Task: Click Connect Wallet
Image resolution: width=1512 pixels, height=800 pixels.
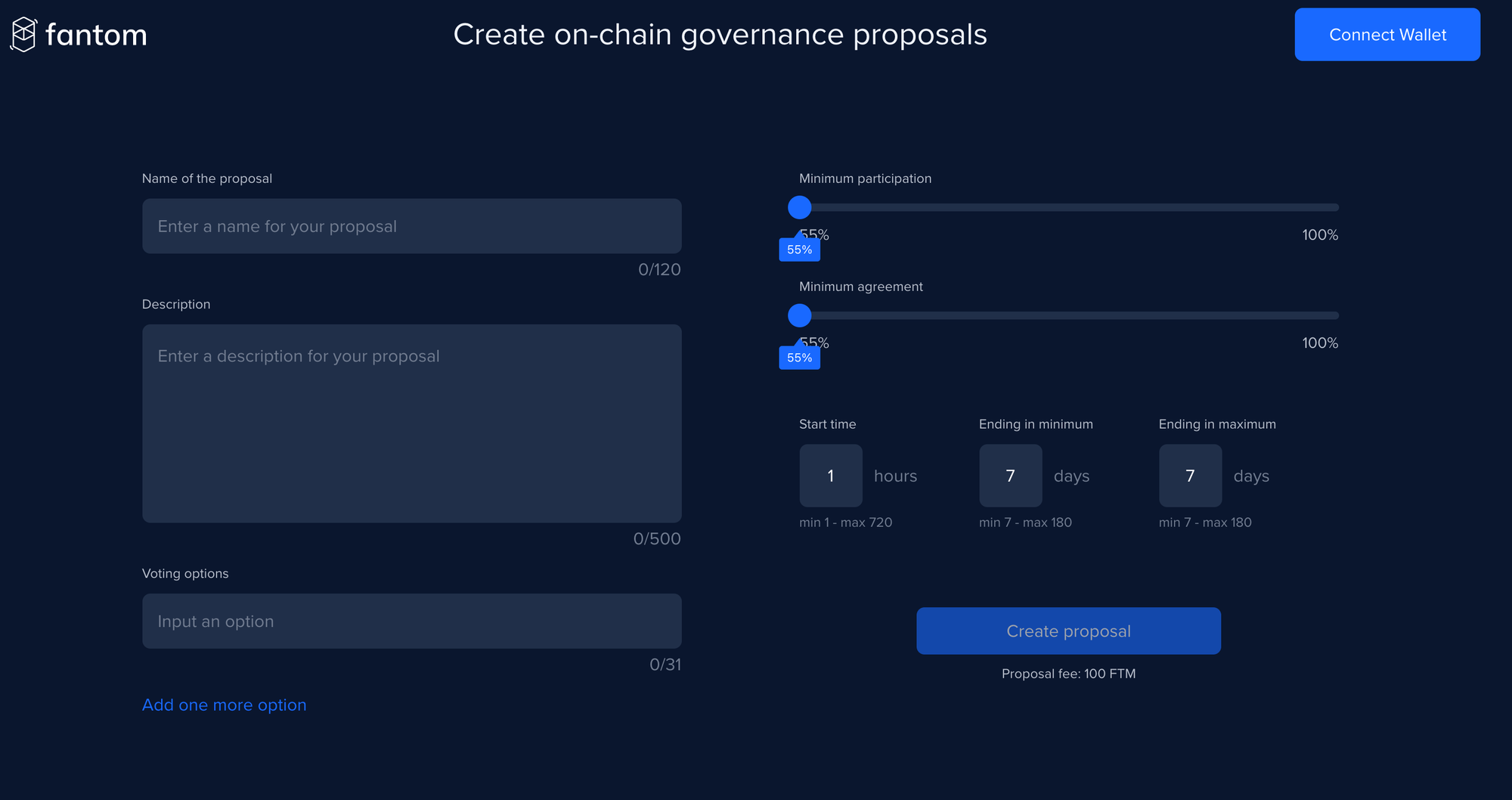Action: pos(1387,34)
